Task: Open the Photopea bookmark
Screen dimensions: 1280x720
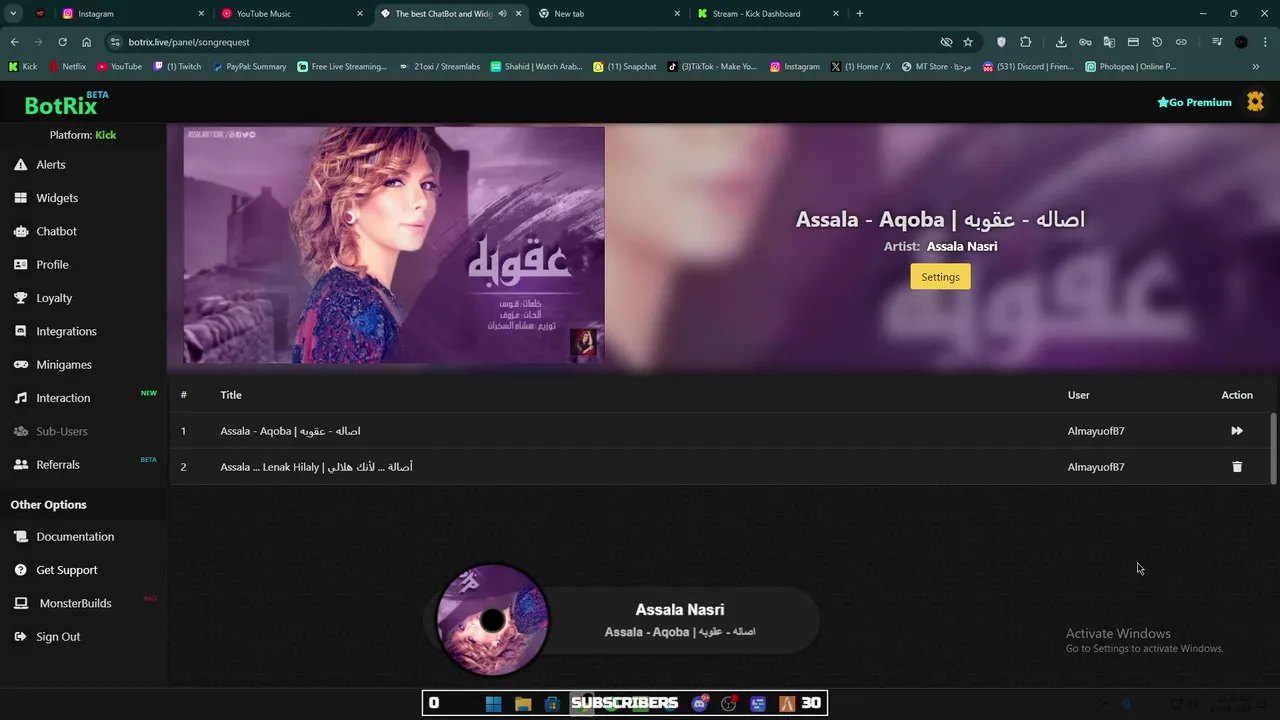Action: [x=1130, y=67]
